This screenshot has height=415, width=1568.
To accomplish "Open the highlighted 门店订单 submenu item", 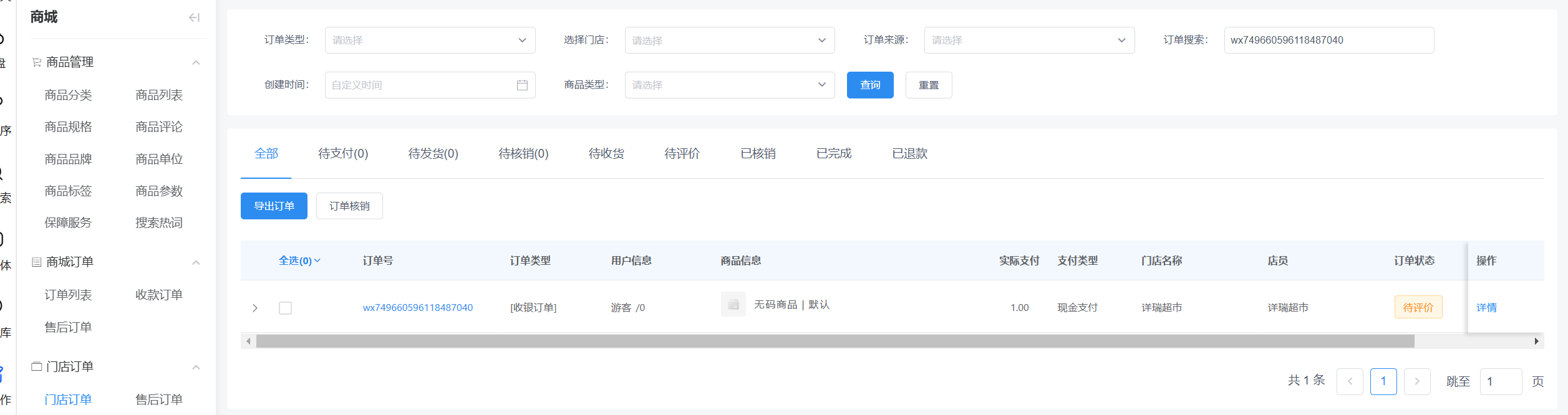I will [x=68, y=399].
